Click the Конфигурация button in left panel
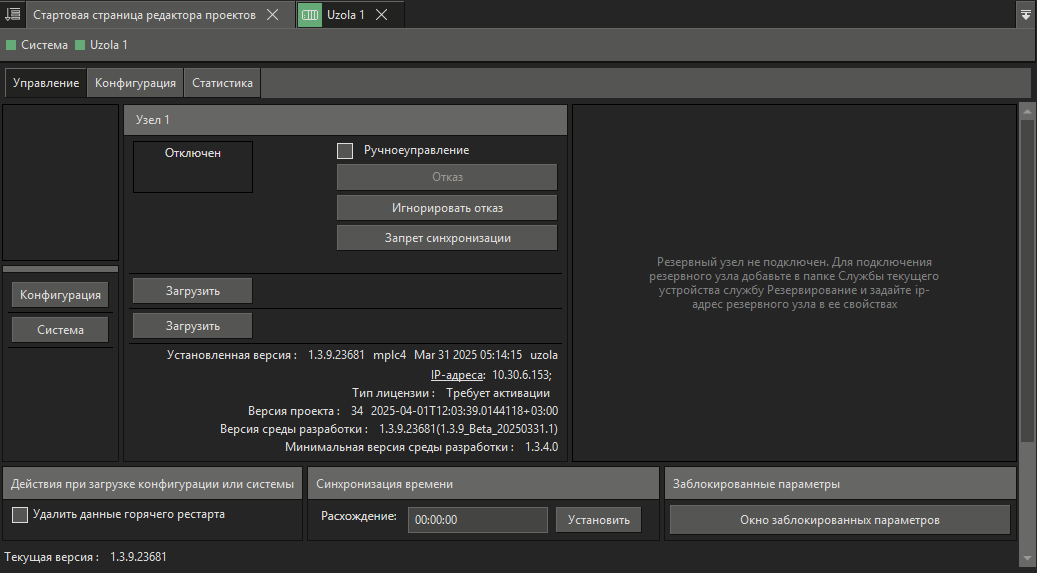 (x=60, y=295)
